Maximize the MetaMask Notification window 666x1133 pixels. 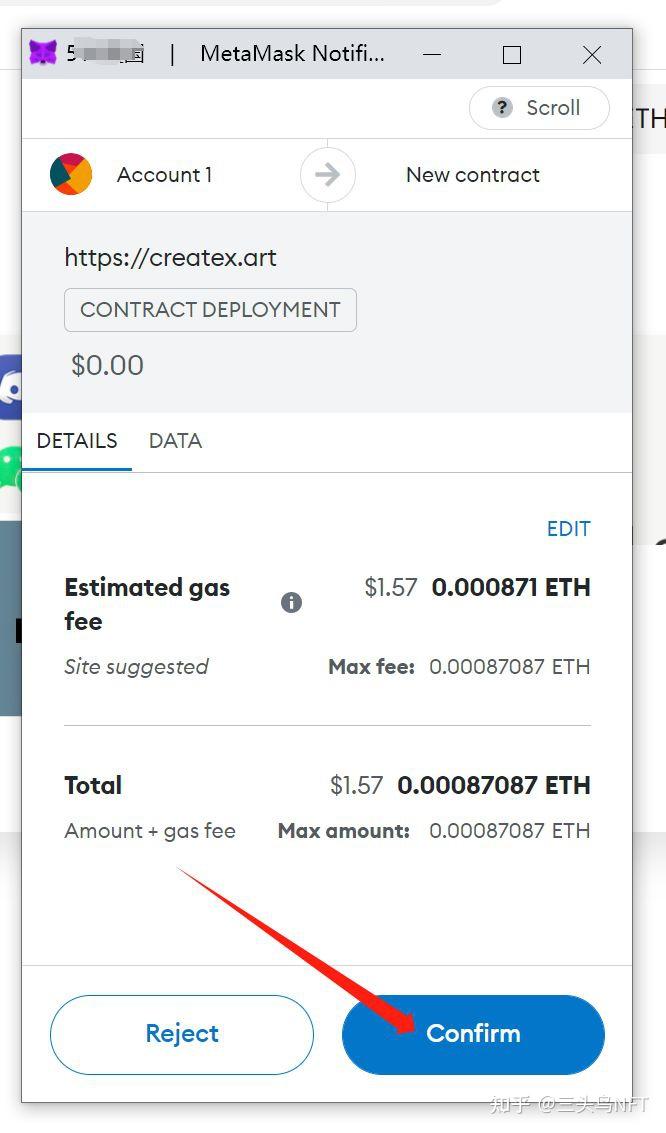tap(511, 54)
